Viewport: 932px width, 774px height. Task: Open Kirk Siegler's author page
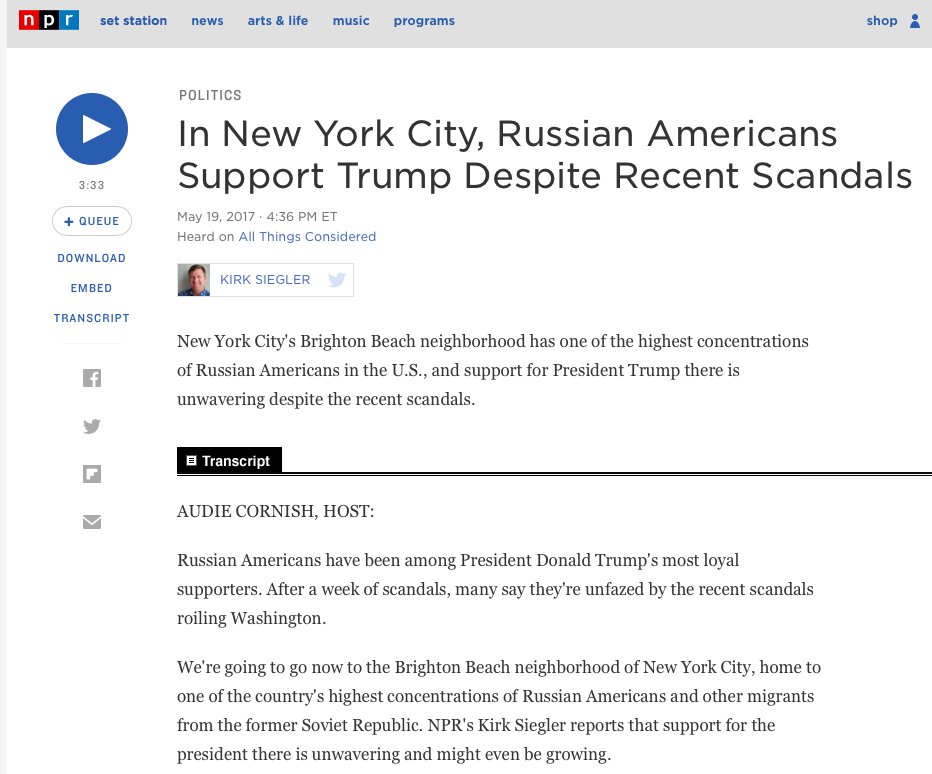point(265,279)
